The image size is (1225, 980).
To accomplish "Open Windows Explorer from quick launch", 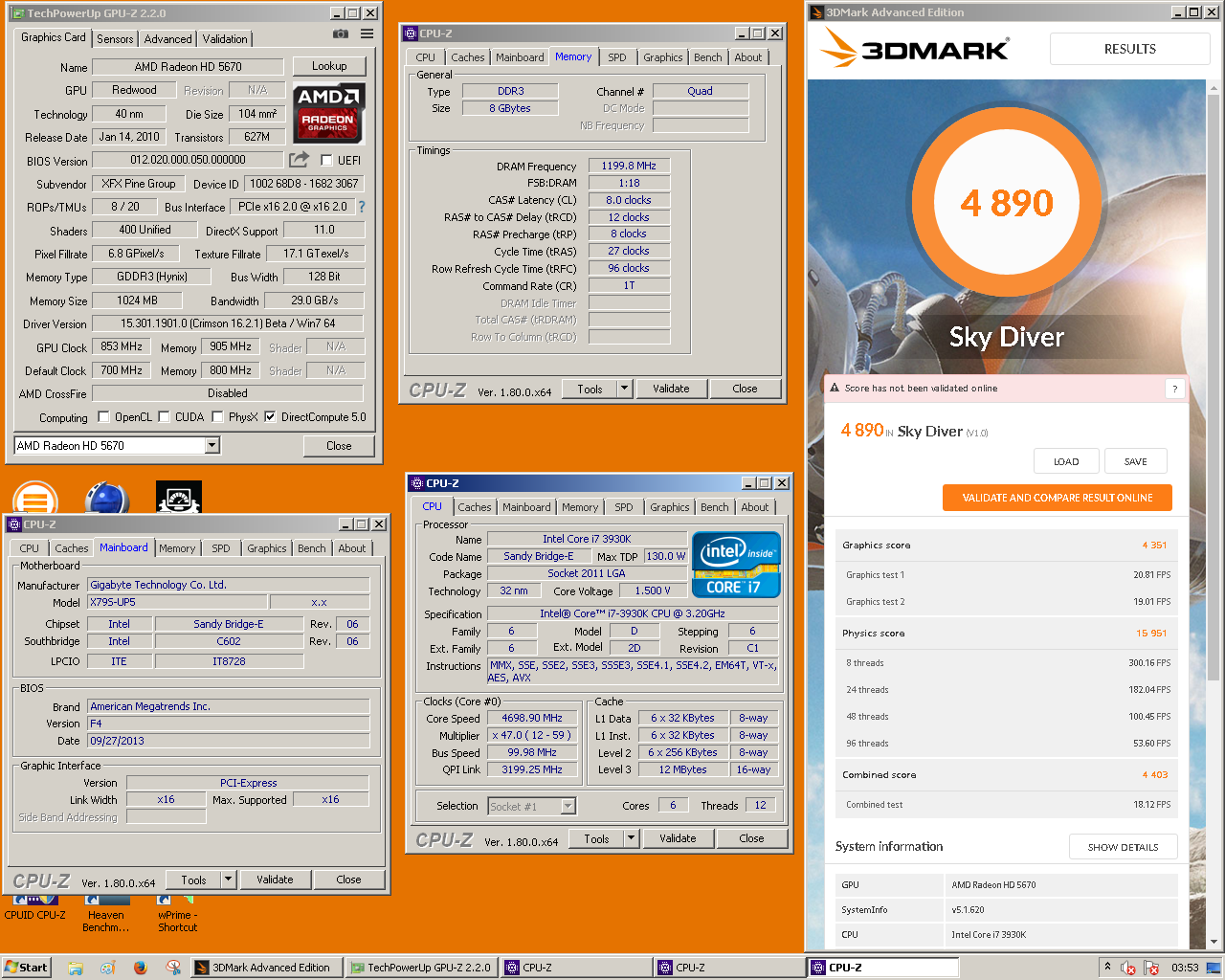I will point(75,968).
